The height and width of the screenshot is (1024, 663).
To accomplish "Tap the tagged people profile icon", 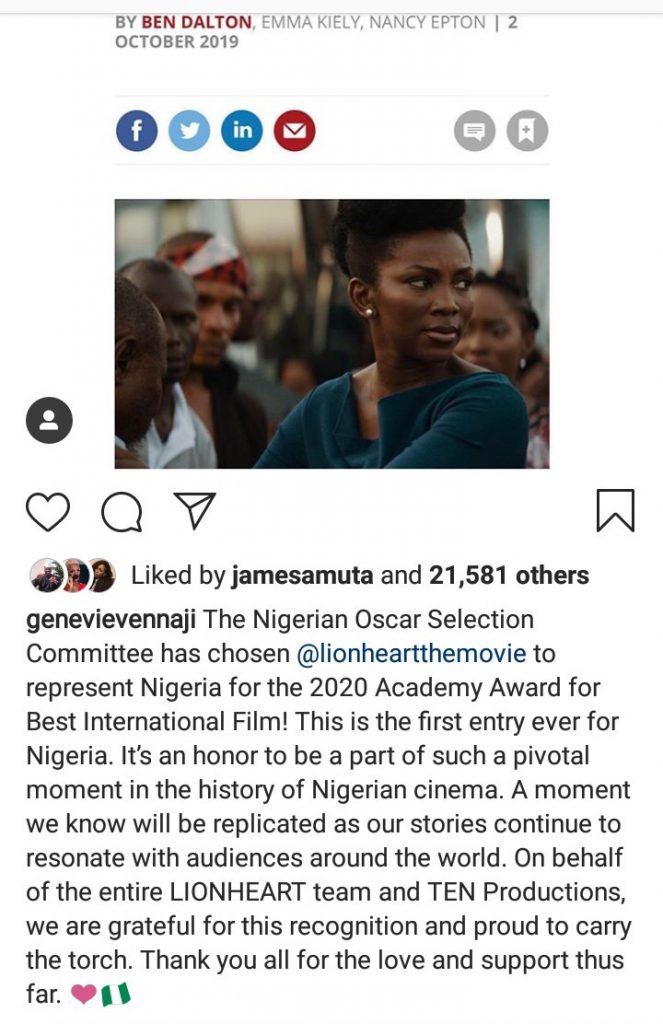I will pos(49,420).
